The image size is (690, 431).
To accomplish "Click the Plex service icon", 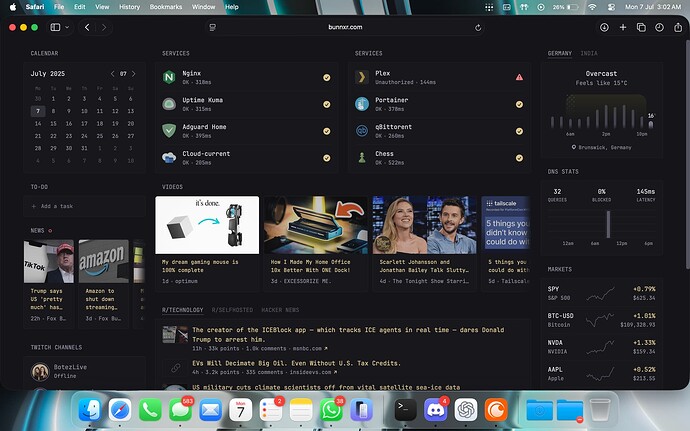I will pyautogui.click(x=362, y=77).
